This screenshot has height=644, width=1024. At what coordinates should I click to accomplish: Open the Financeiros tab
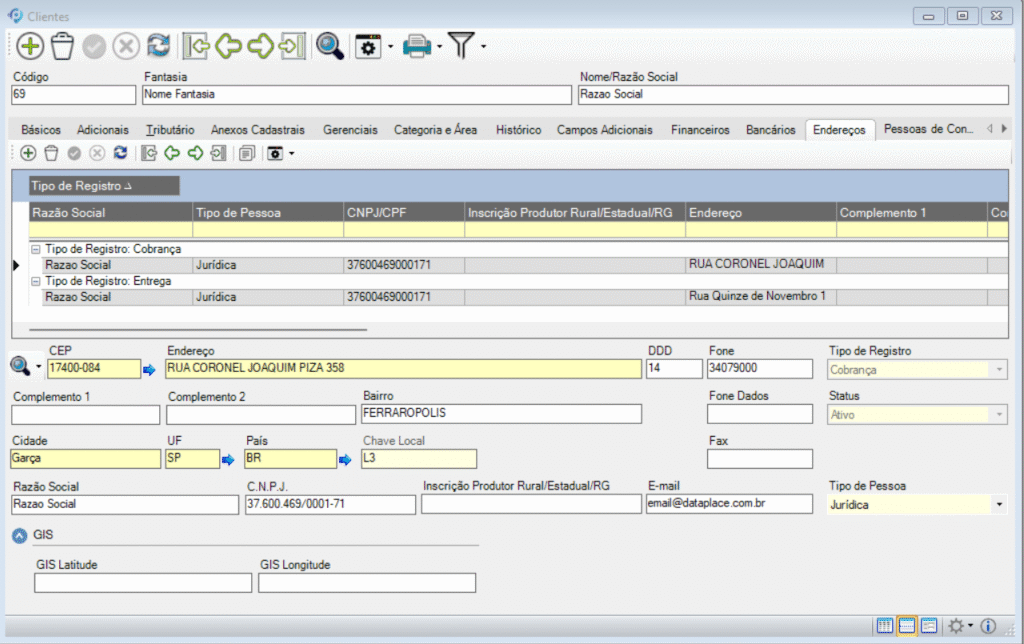coord(701,130)
